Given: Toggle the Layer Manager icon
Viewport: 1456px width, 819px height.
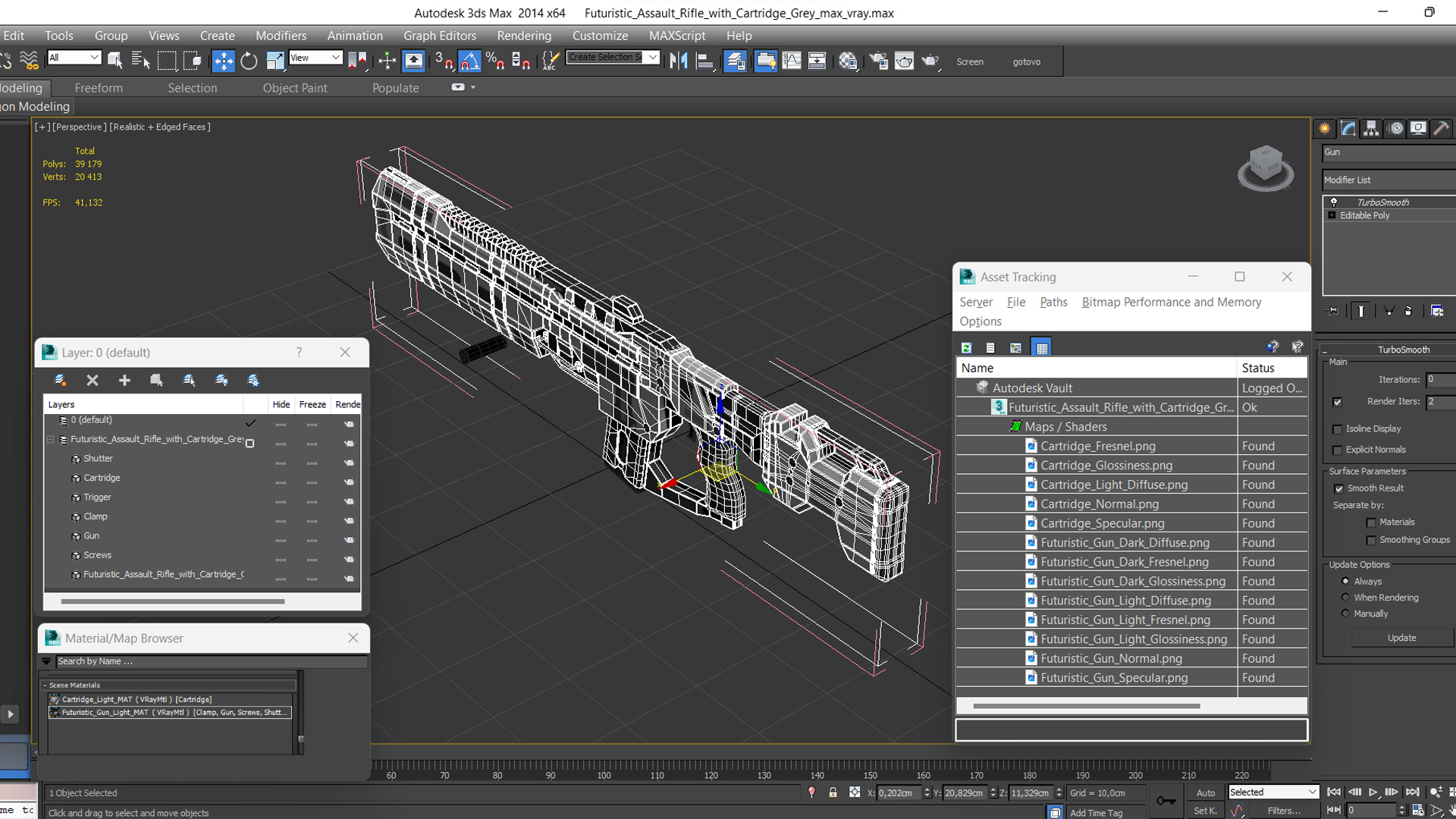Looking at the screenshot, I should (735, 61).
